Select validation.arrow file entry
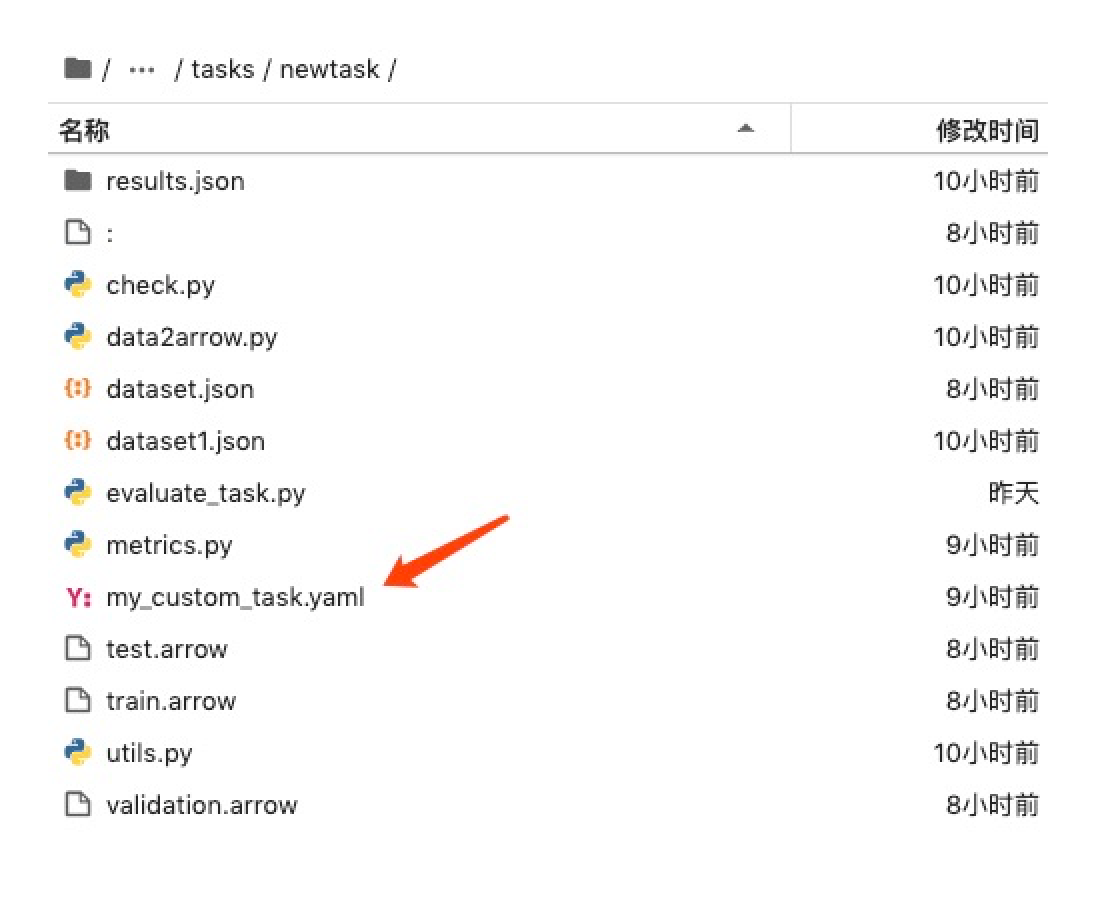Viewport: 1096px width, 902px height. [201, 805]
